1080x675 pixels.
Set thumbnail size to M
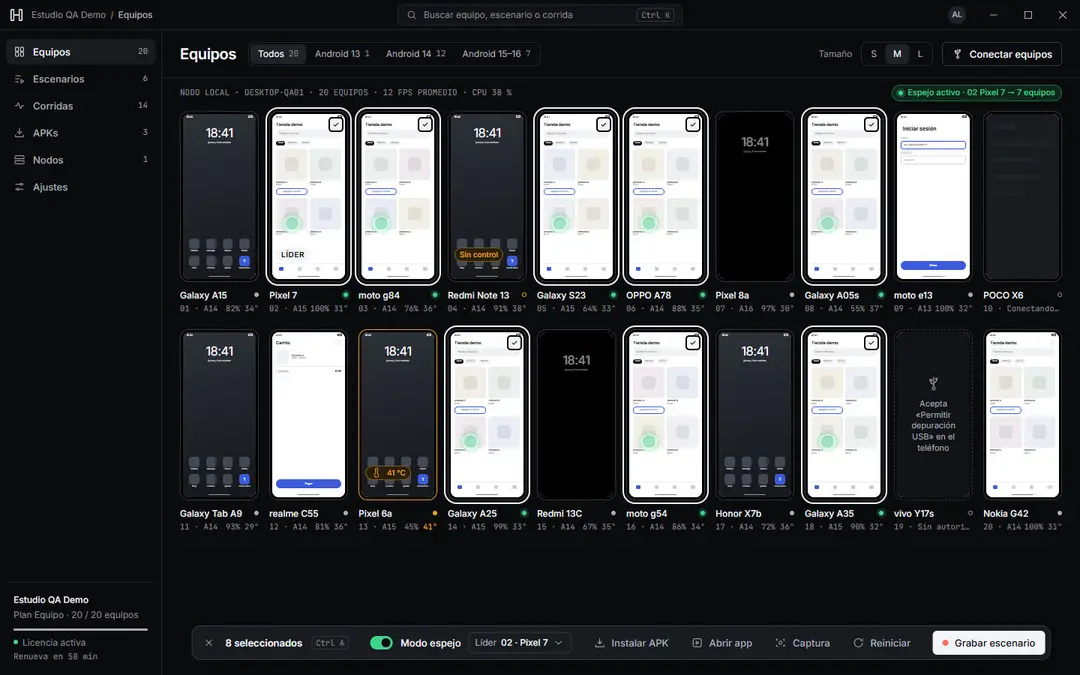tap(897, 54)
